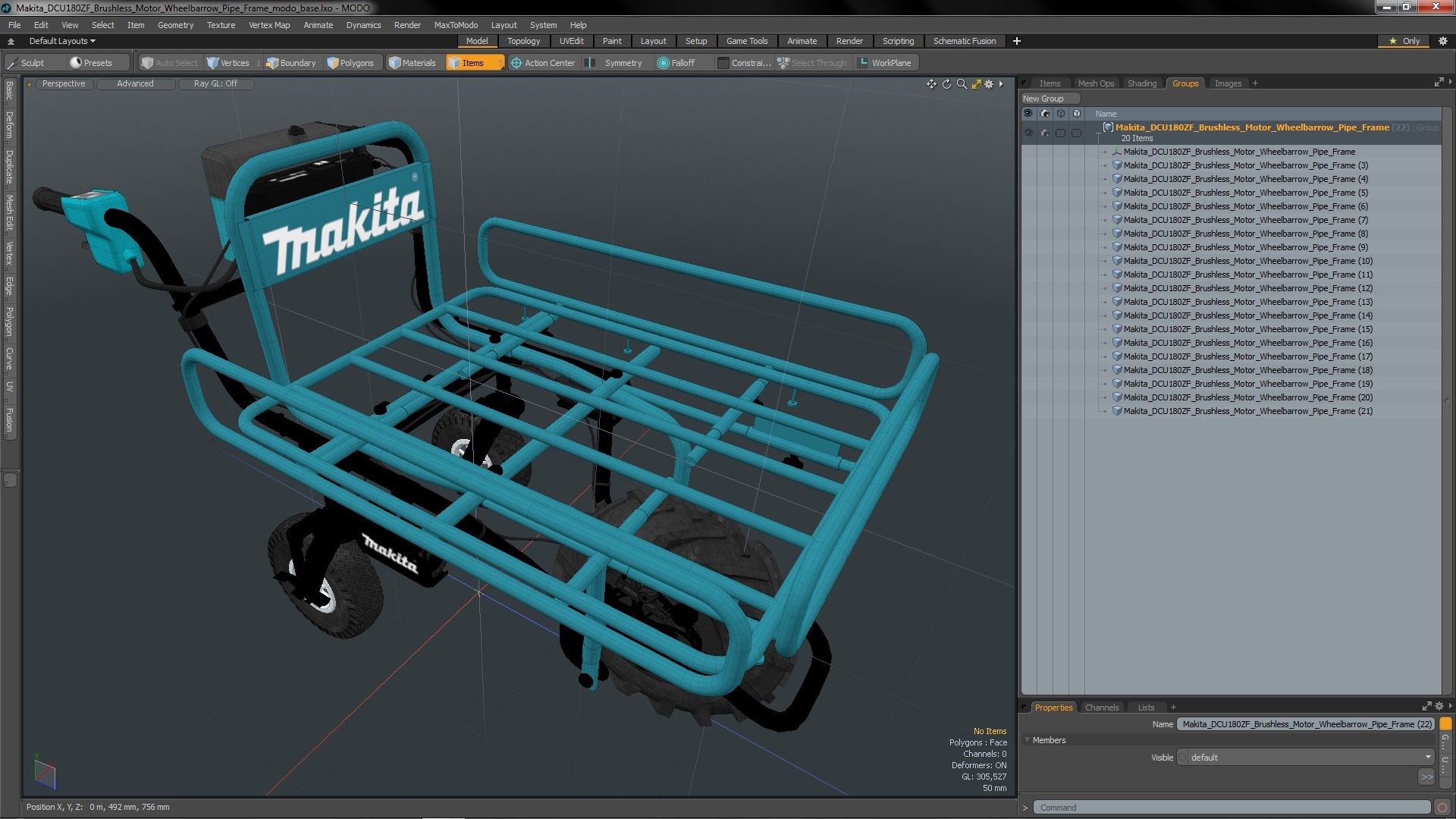Collapse the Makita group tree node
The image size is (1456, 819).
(x=1099, y=133)
